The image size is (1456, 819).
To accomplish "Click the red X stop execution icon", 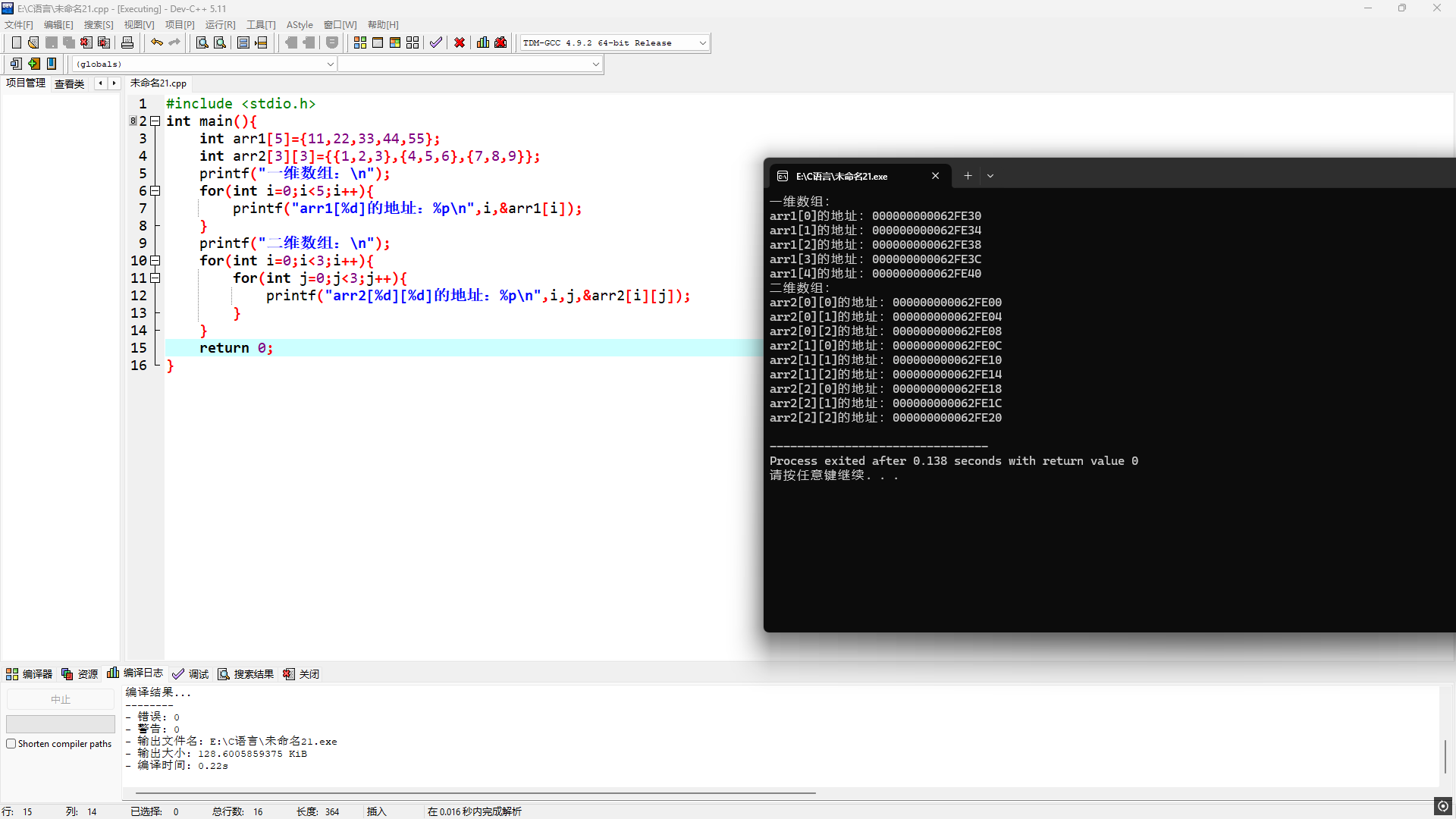I will [460, 43].
